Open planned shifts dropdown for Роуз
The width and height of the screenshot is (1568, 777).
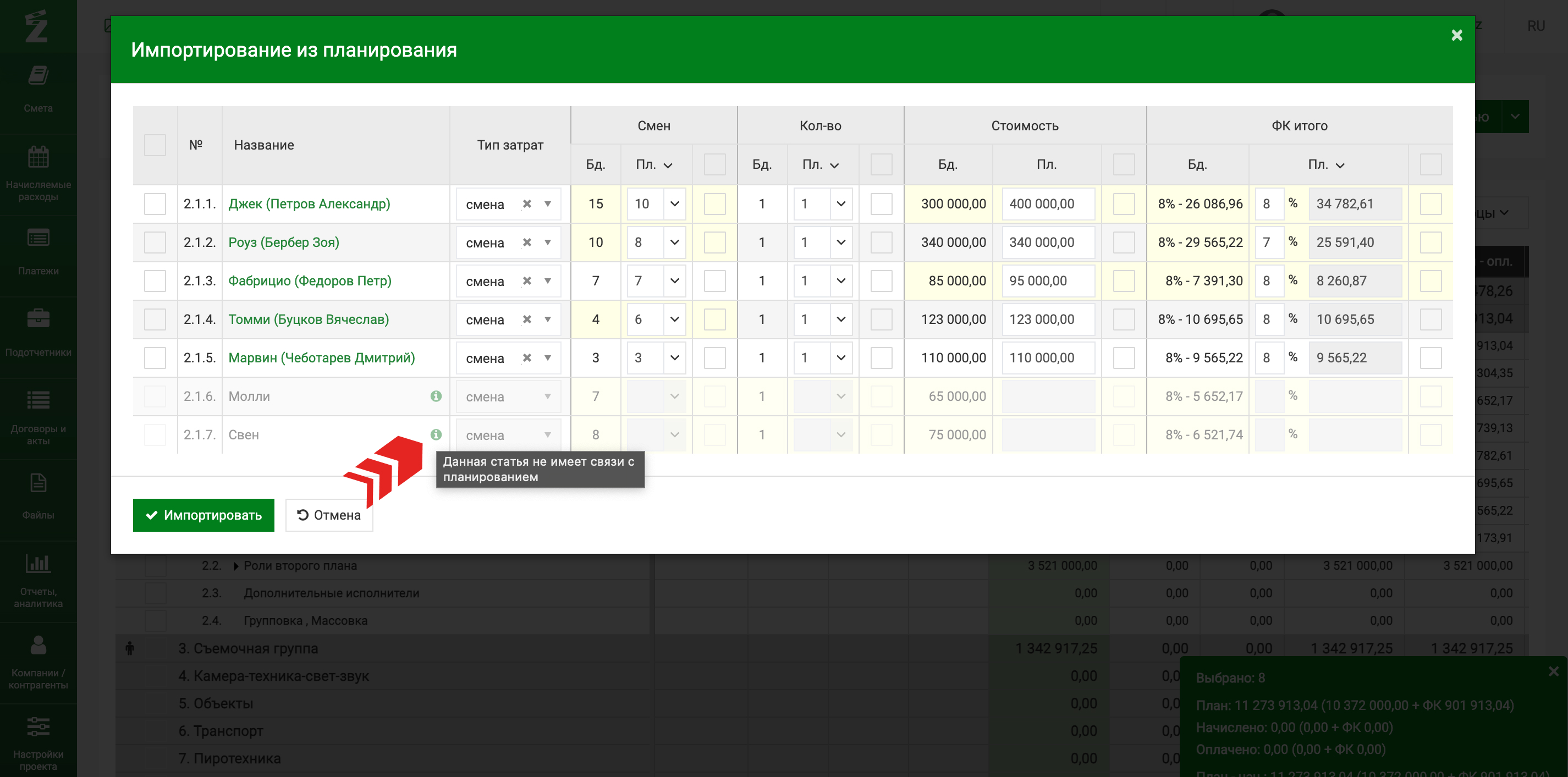tap(674, 242)
